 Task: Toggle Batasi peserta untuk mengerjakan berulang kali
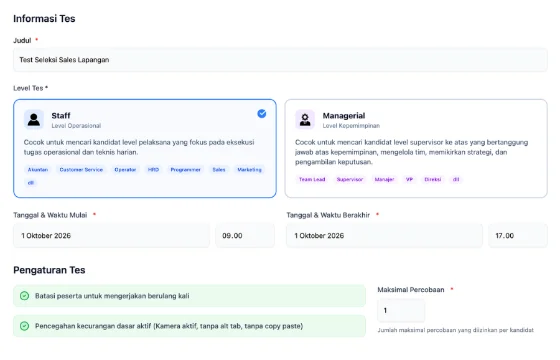pos(189,296)
